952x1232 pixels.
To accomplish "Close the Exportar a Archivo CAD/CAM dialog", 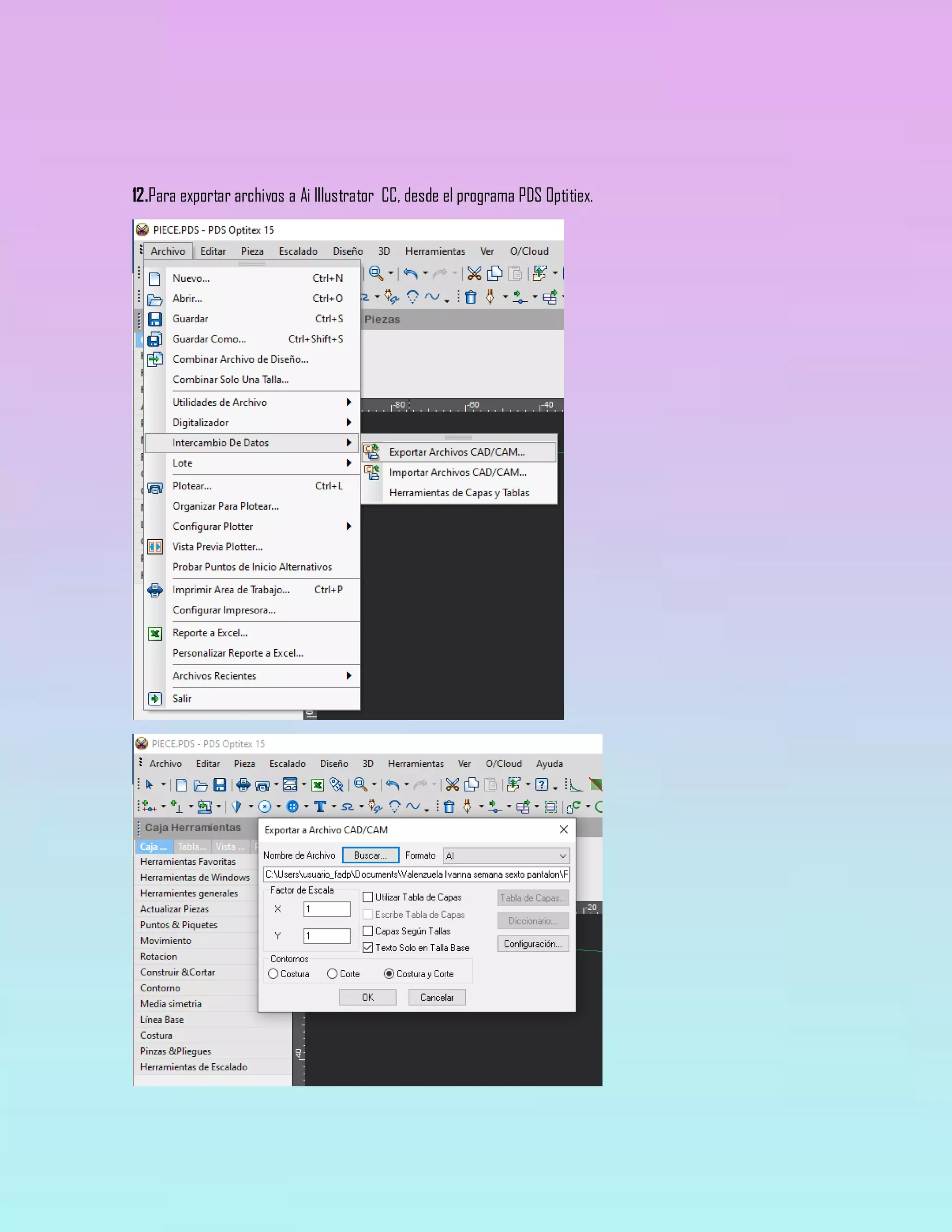I will tap(563, 829).
